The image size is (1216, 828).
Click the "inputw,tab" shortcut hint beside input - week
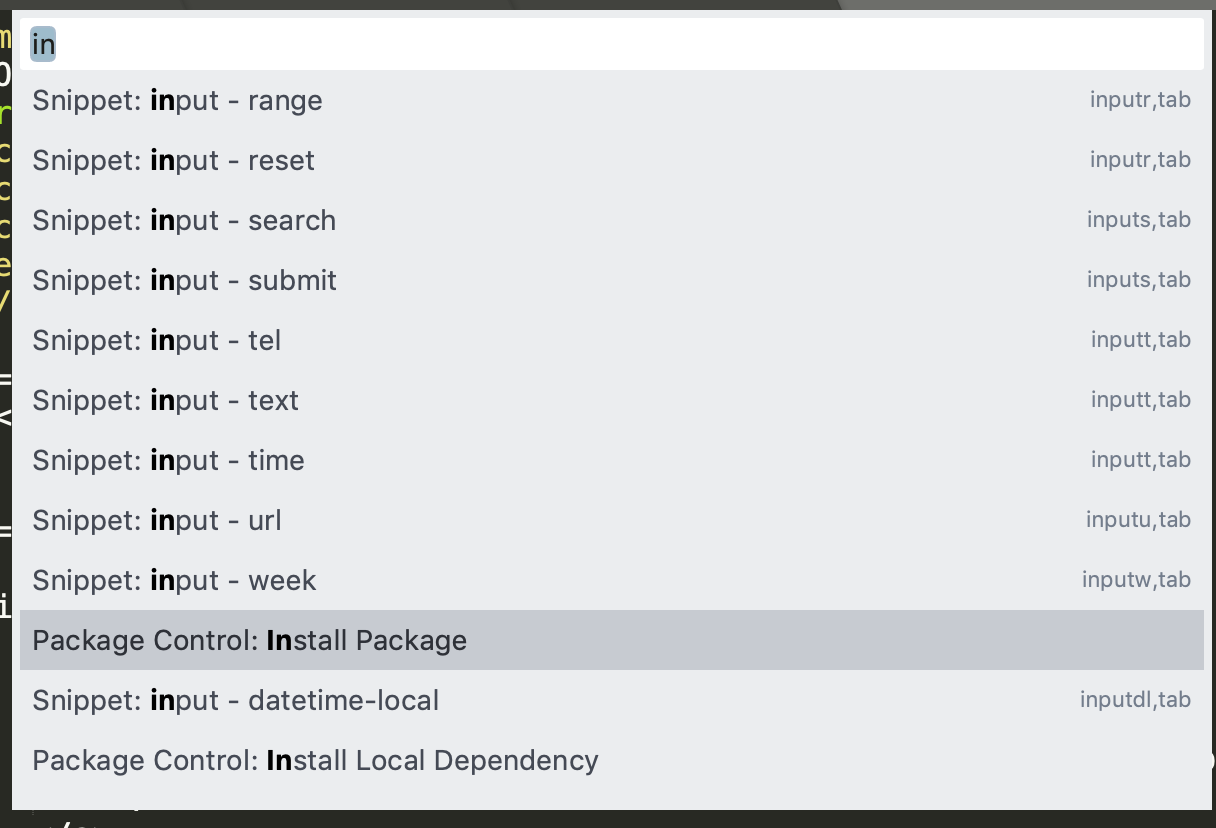tap(1137, 580)
